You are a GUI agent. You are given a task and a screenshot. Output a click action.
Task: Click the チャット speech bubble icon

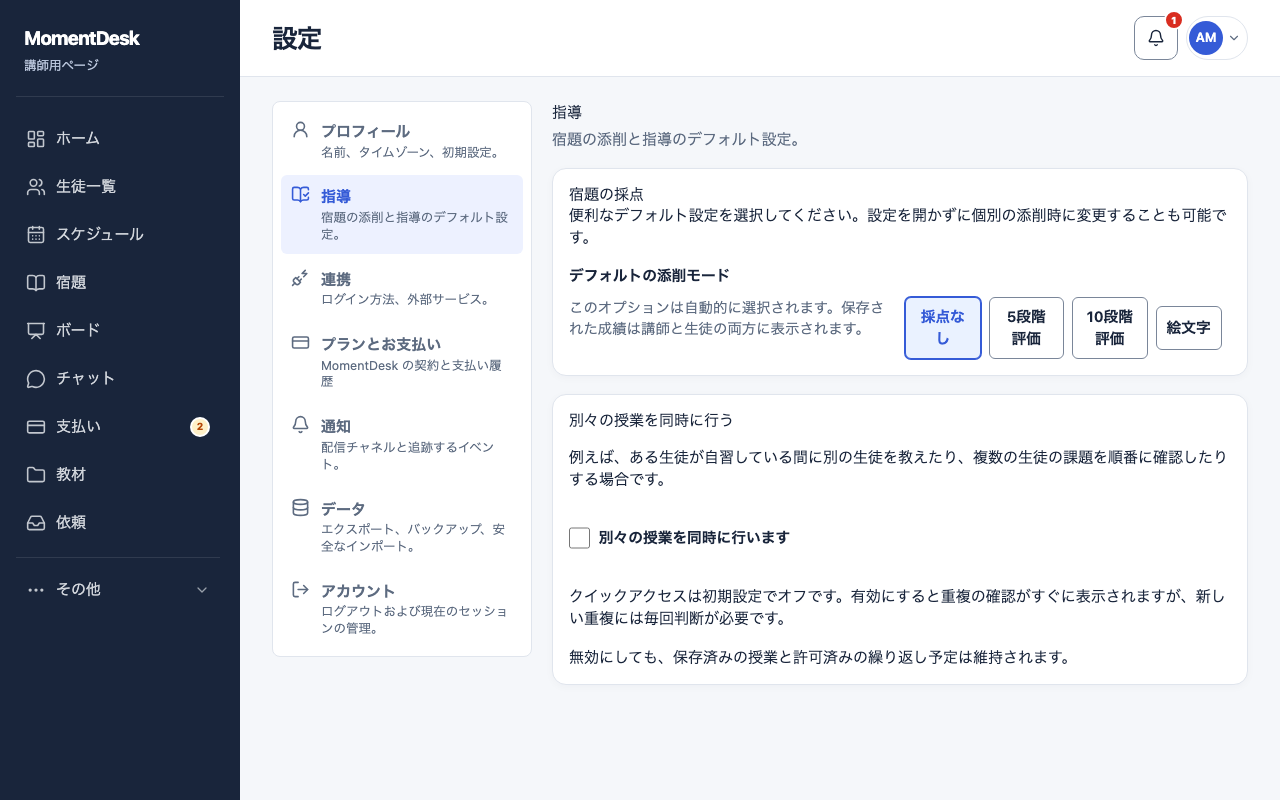[x=36, y=378]
